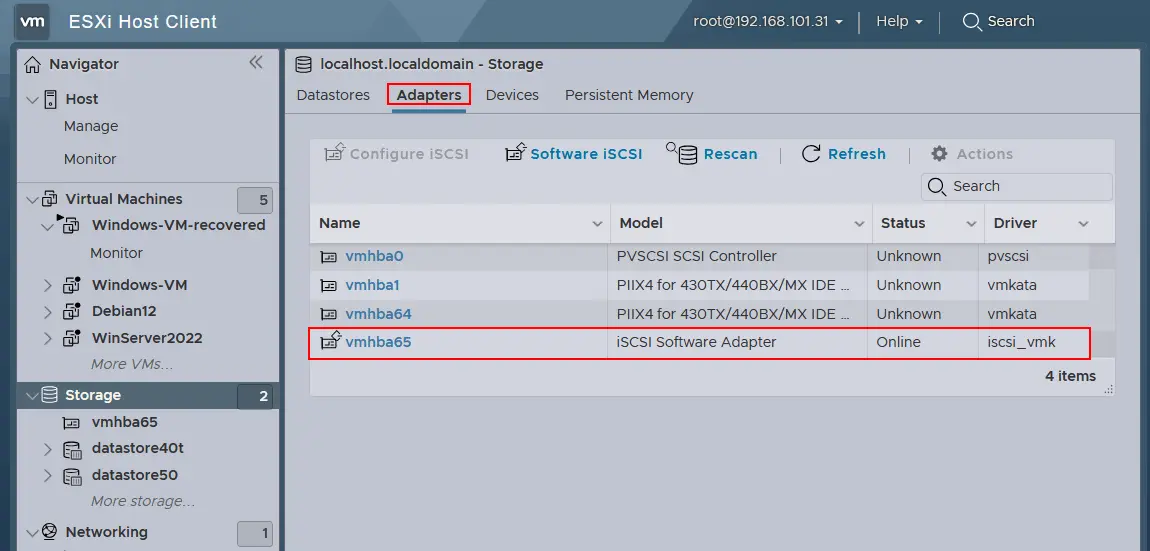
Task: Click the vmhba0 adapter row icon
Action: (329, 257)
